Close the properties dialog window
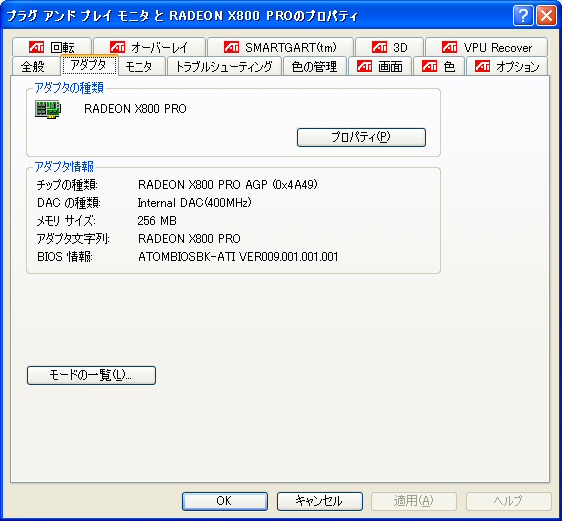The image size is (562, 521). [x=547, y=16]
